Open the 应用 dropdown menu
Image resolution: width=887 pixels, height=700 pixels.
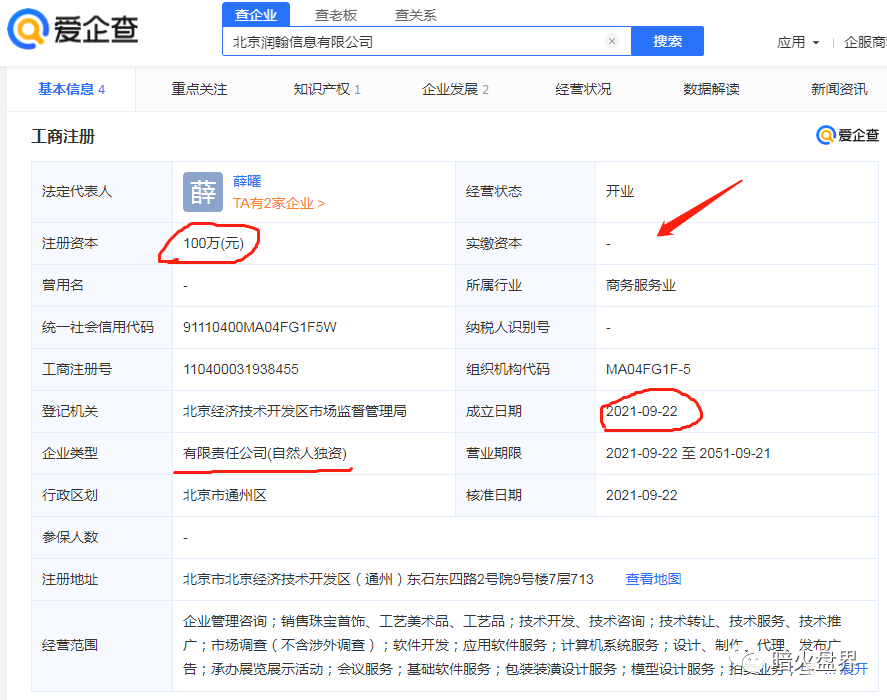coord(798,42)
